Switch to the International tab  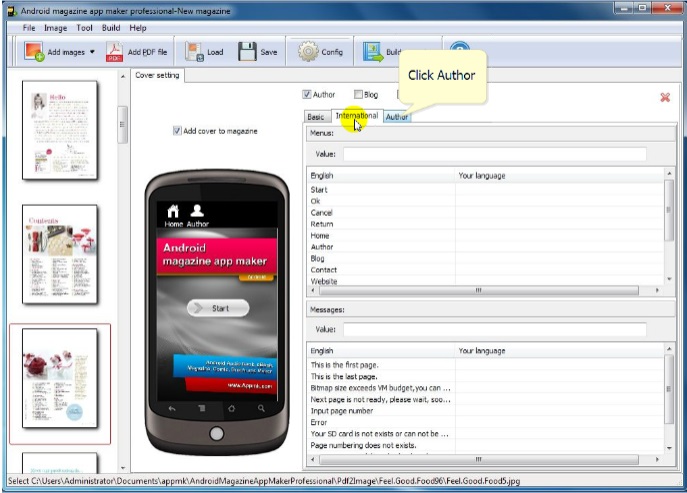click(357, 116)
